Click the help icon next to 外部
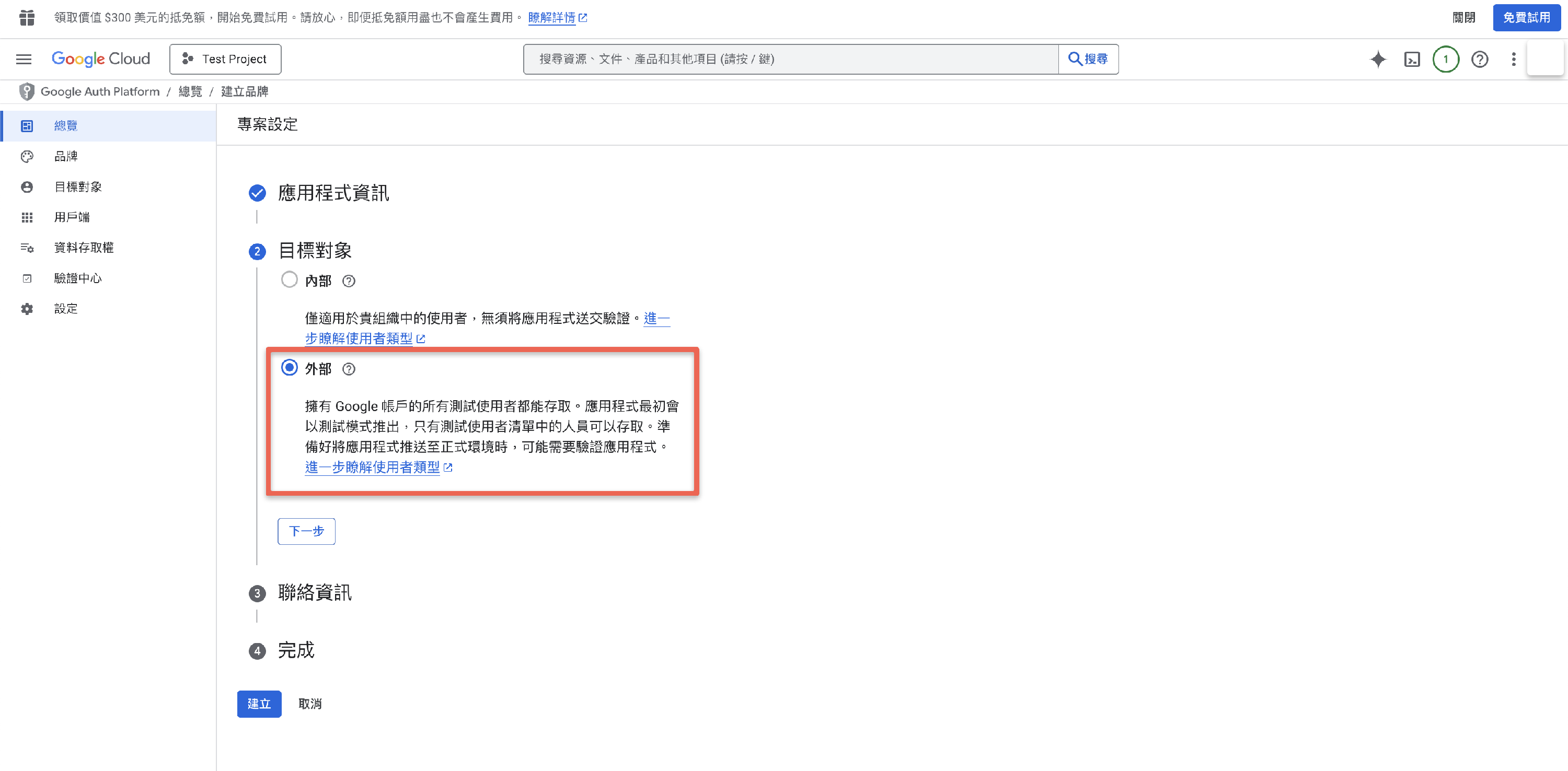This screenshot has height=771, width=1568. point(349,369)
